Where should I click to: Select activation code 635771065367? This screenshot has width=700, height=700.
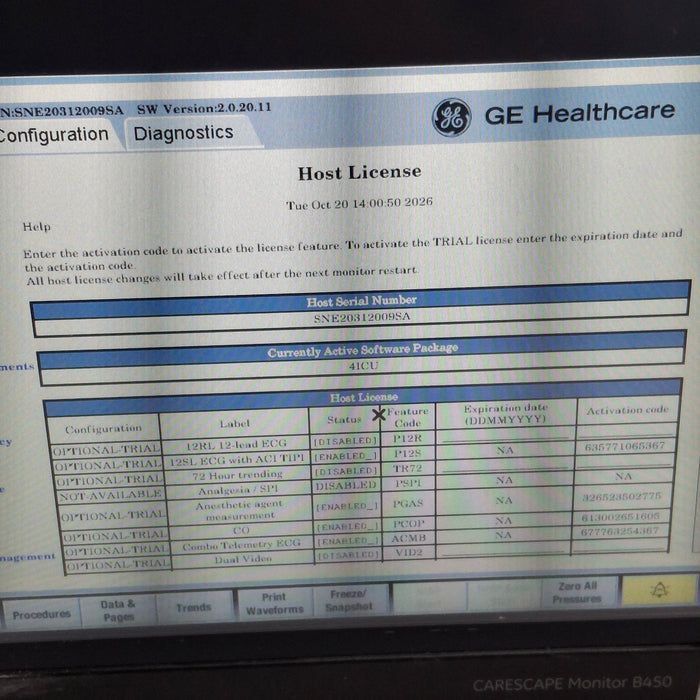625,446
